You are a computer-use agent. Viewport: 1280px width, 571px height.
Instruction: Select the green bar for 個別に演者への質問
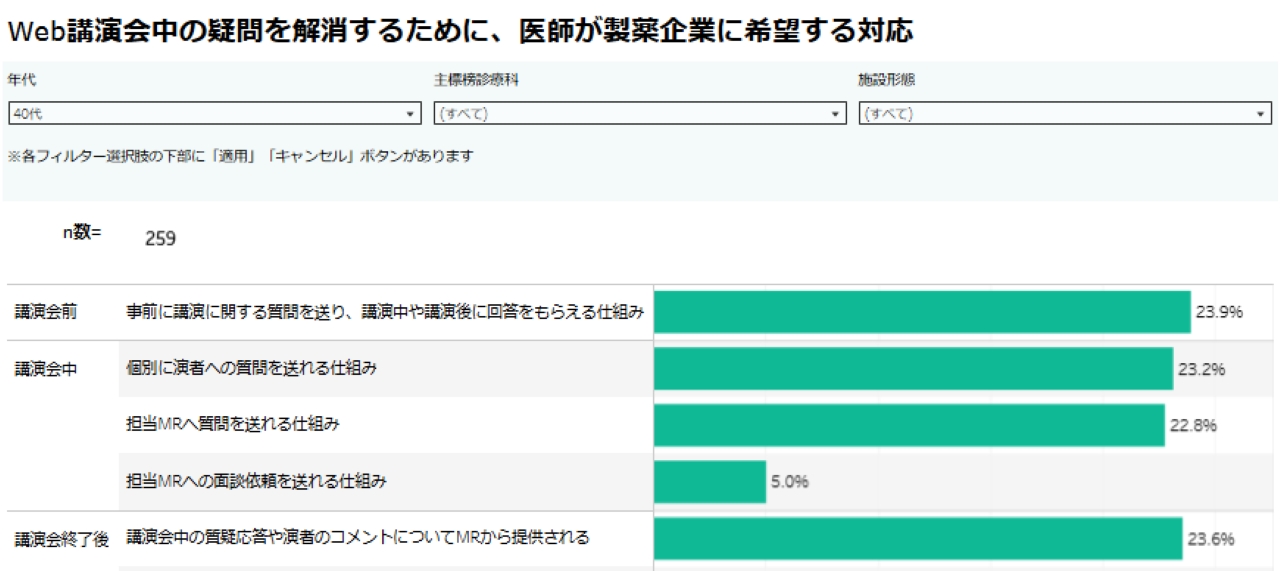[912, 369]
